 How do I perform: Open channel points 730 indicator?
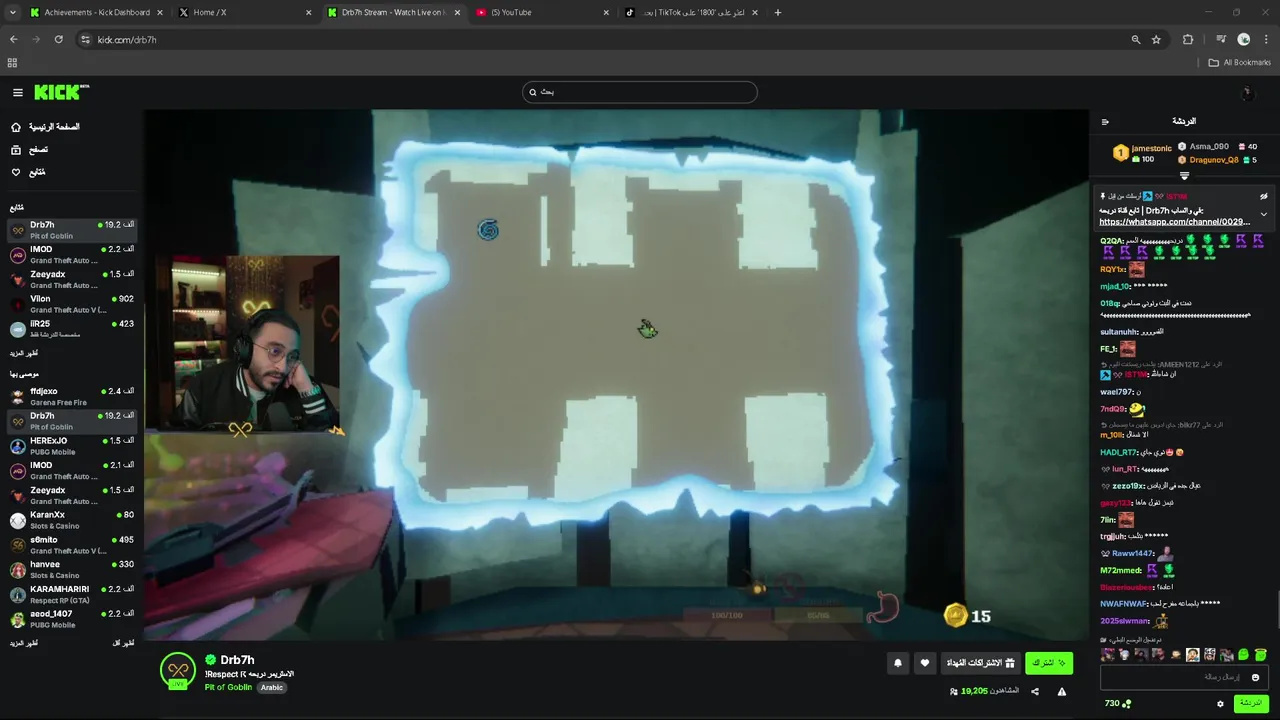pyautogui.click(x=1118, y=704)
